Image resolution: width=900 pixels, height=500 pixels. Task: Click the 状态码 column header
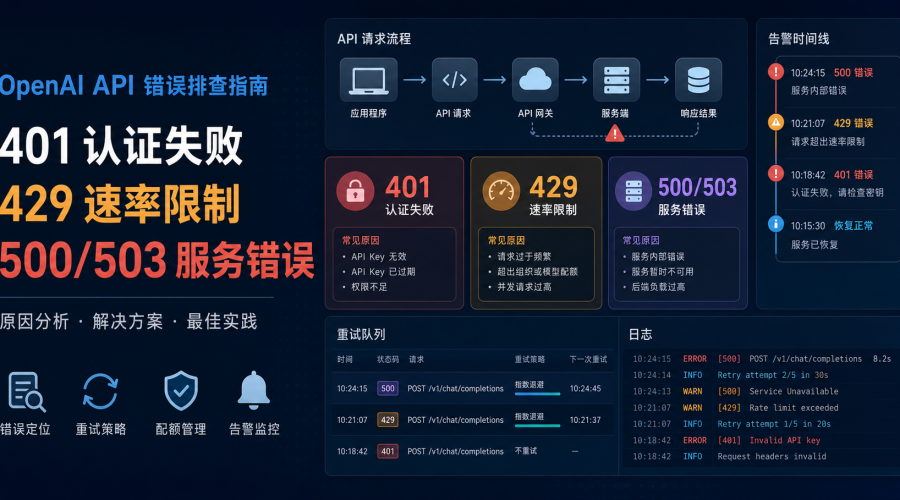388,359
